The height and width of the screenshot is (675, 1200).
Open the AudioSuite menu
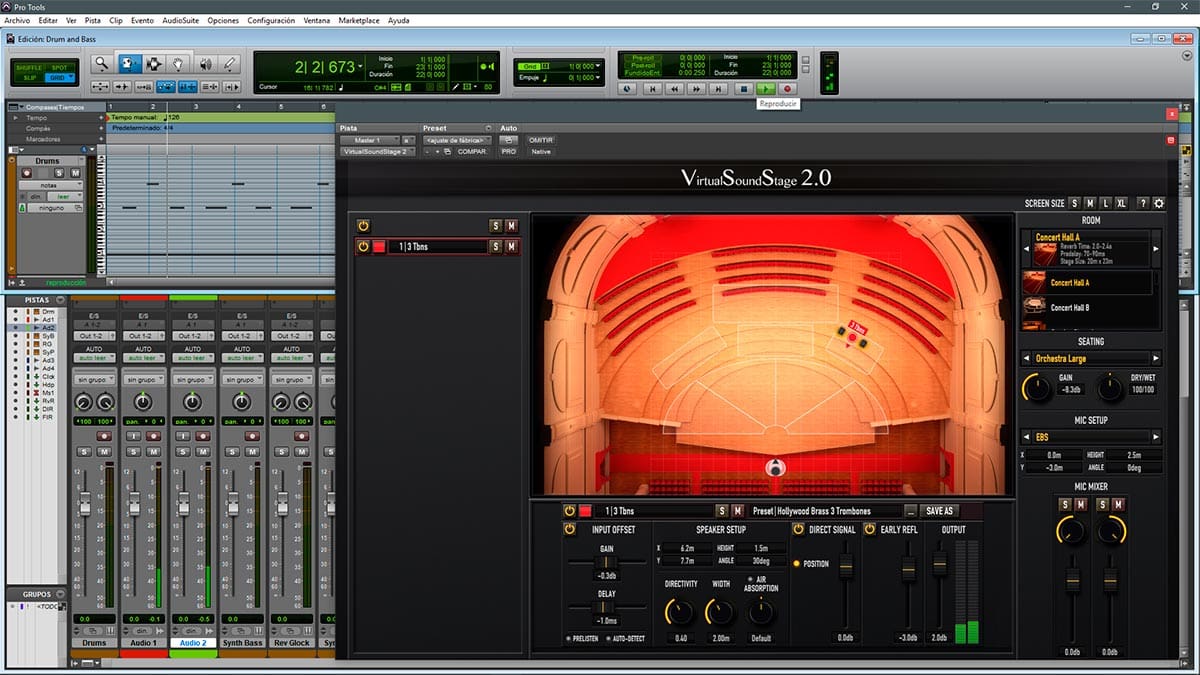(180, 20)
